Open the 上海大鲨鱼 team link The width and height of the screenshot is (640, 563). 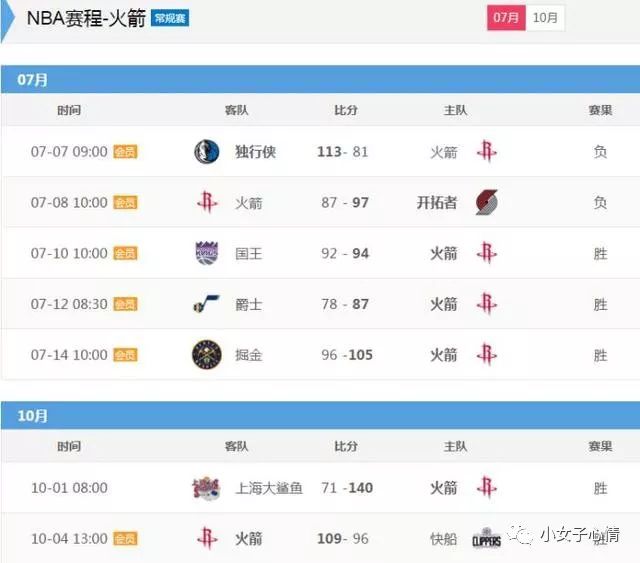coord(269,488)
